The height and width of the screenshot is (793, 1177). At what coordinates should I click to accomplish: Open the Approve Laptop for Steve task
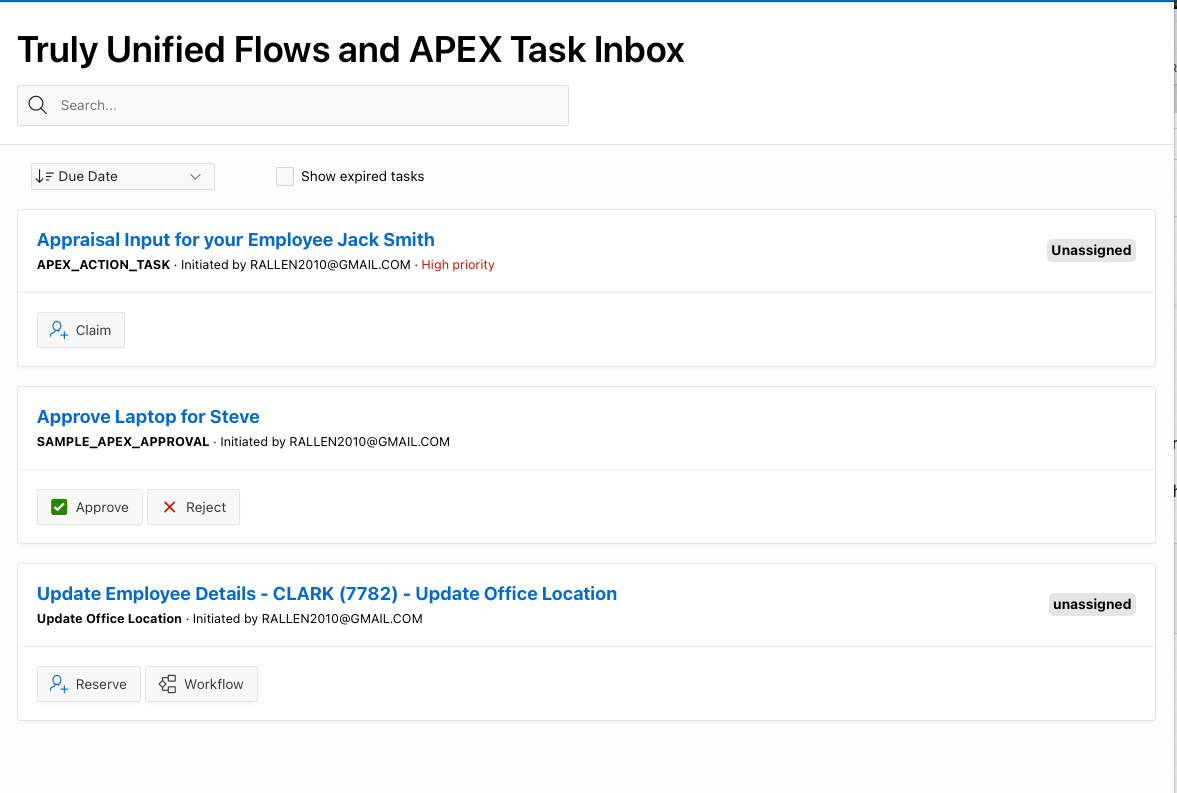pyautogui.click(x=148, y=417)
